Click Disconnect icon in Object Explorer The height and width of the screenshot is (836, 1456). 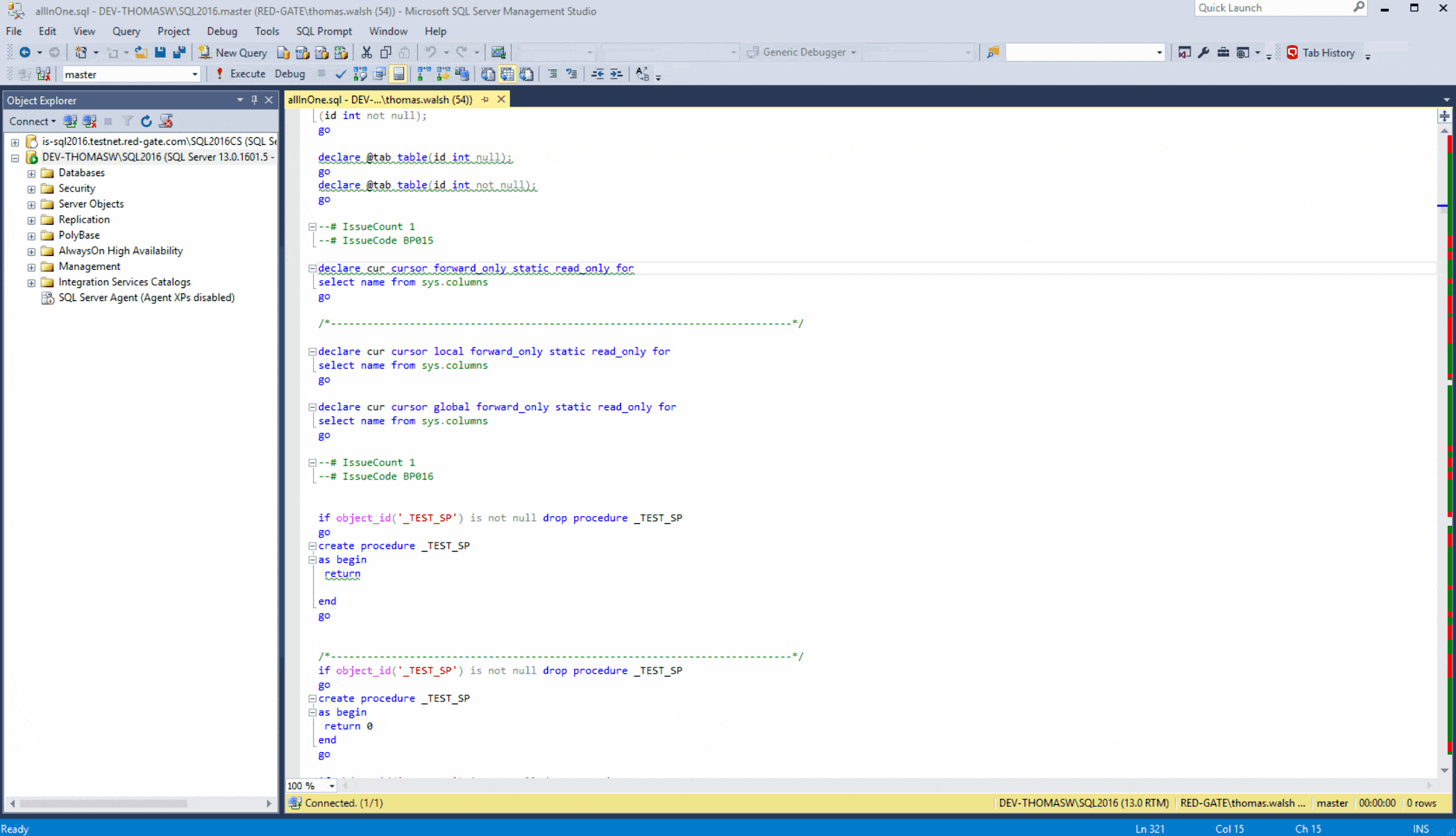coord(90,121)
